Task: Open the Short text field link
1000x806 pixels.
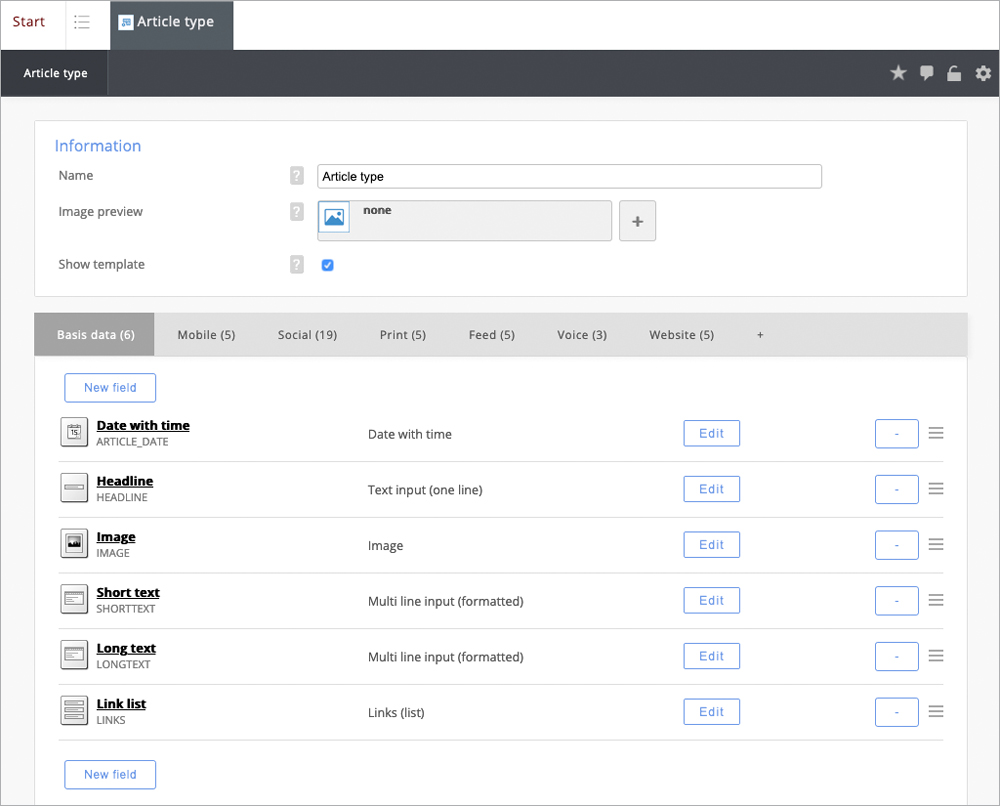Action: [x=128, y=593]
